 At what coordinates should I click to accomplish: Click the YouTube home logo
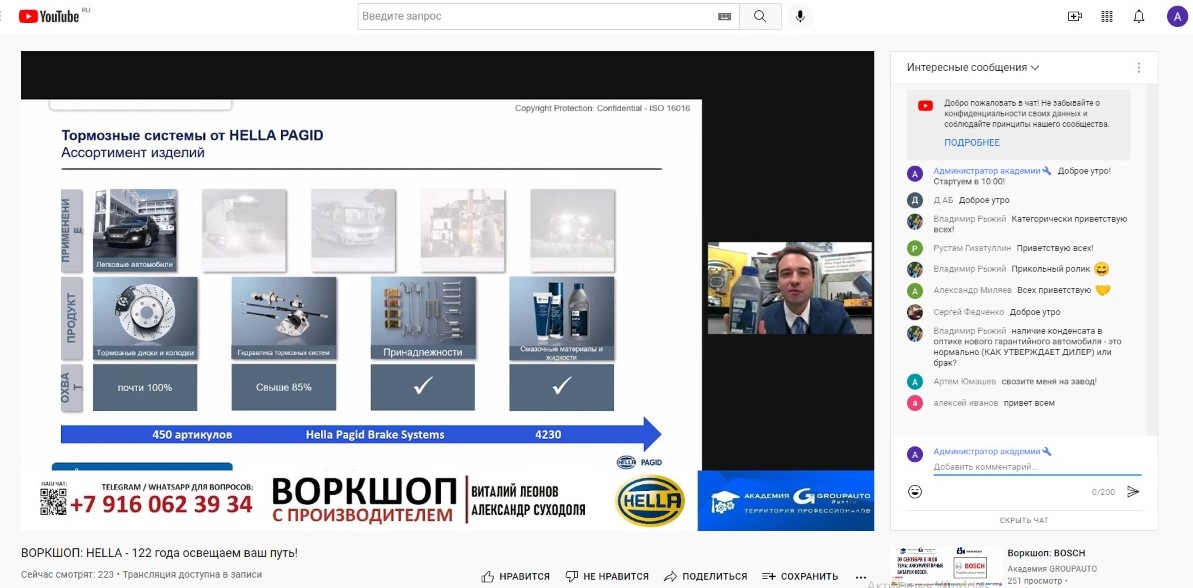[x=48, y=16]
